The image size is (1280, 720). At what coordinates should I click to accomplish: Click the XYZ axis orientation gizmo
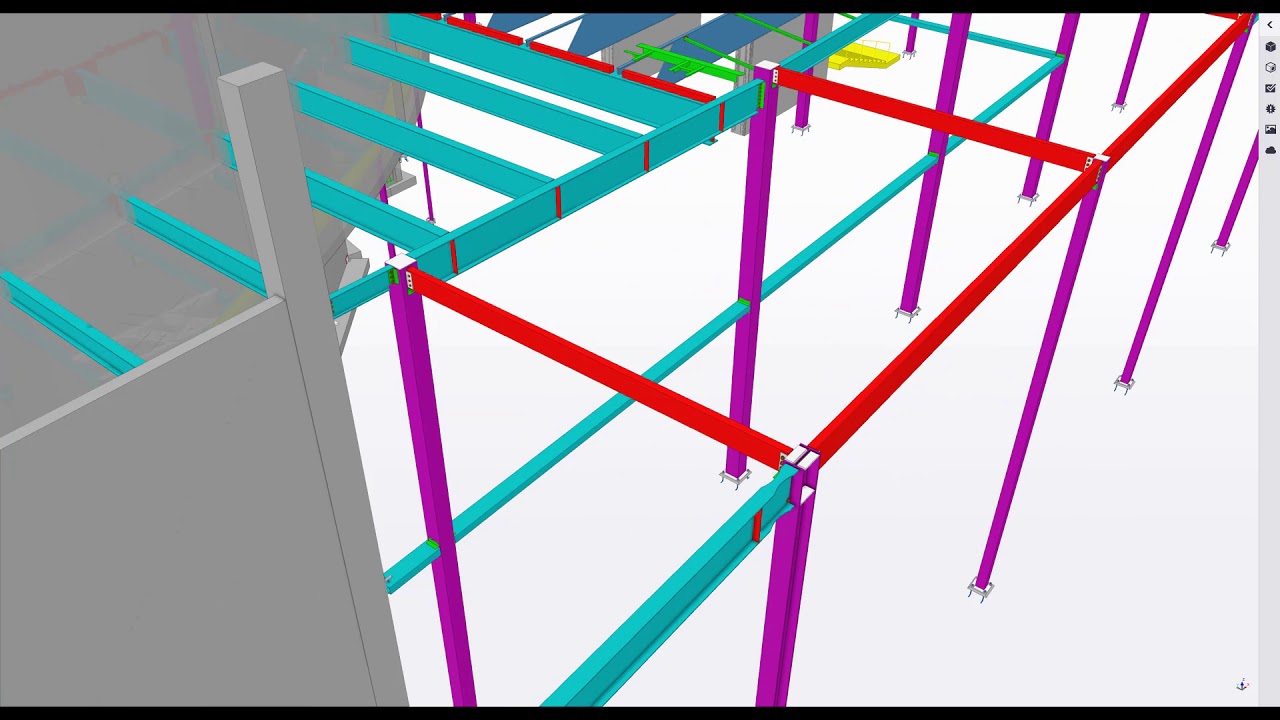coord(1242,685)
